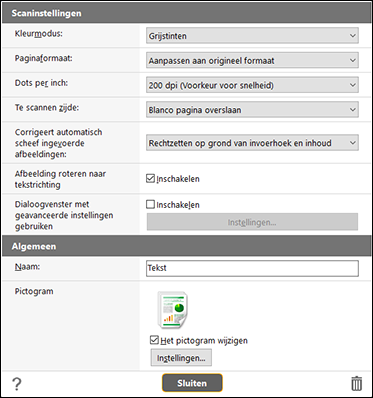Open the Paginaformaat dropdown
The image size is (373, 398).
point(252,60)
